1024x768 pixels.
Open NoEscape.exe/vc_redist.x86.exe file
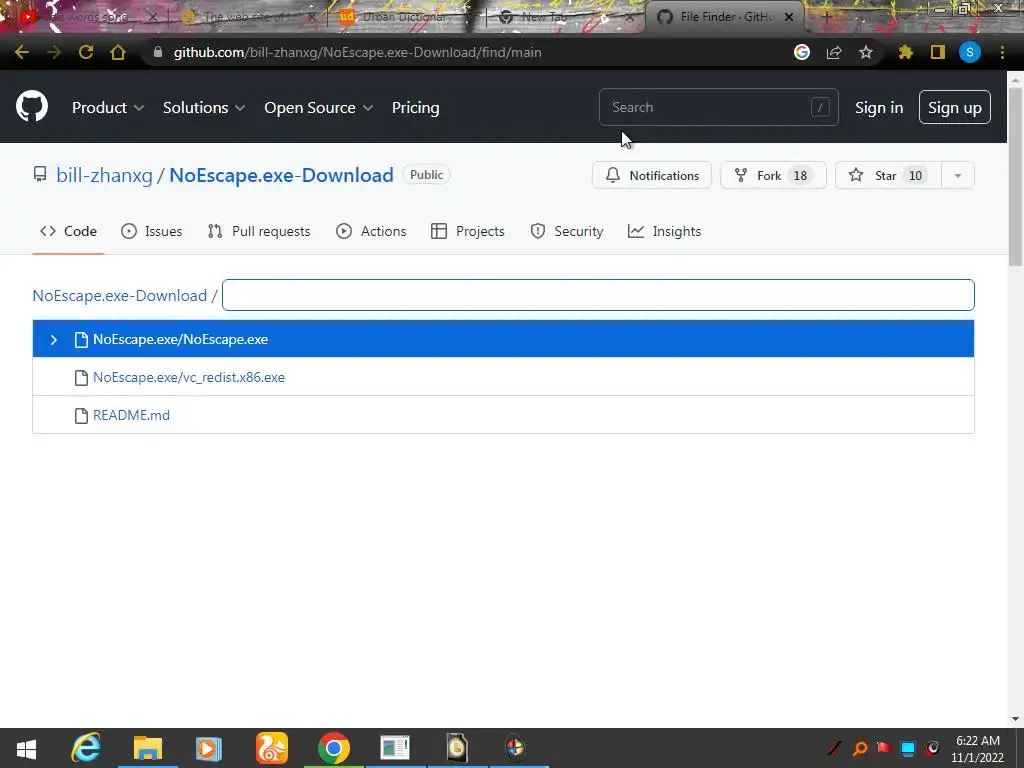click(189, 377)
